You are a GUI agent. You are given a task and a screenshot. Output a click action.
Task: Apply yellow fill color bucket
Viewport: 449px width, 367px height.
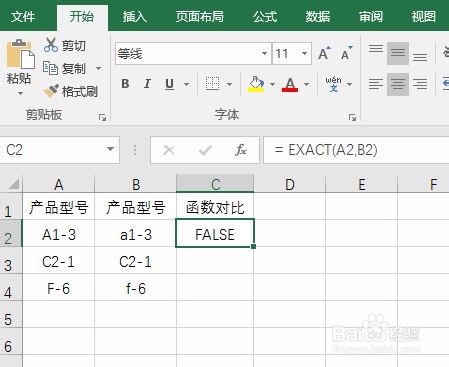(256, 84)
